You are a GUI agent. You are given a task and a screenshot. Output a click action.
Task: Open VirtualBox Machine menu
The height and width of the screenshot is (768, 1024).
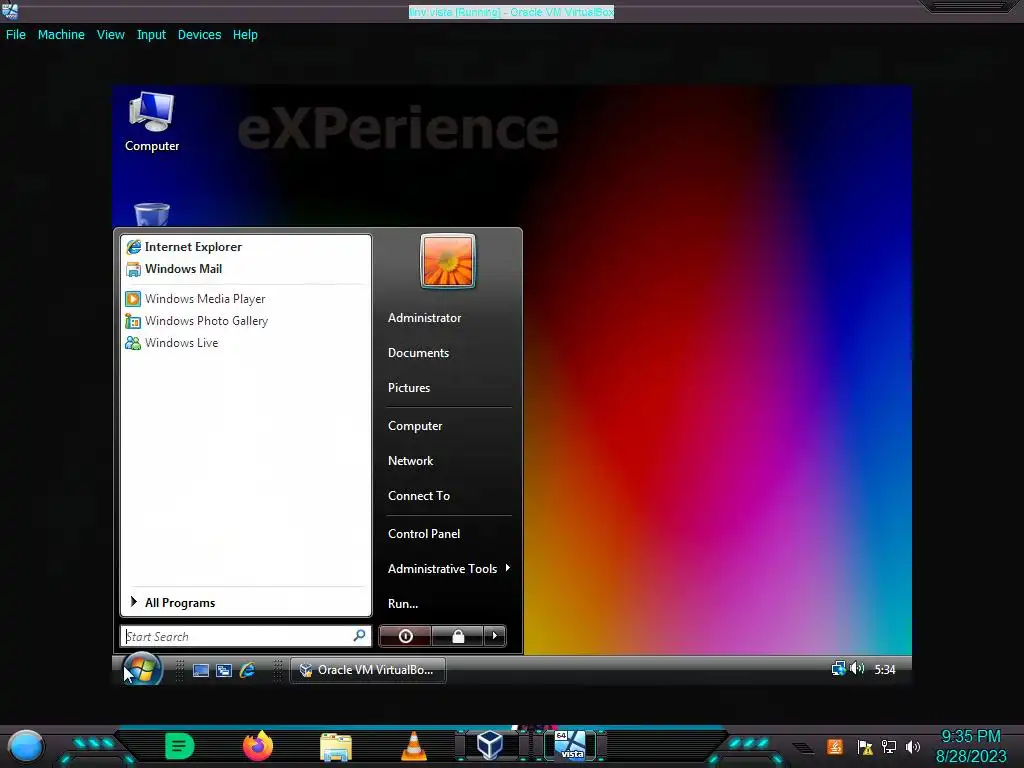(x=61, y=35)
